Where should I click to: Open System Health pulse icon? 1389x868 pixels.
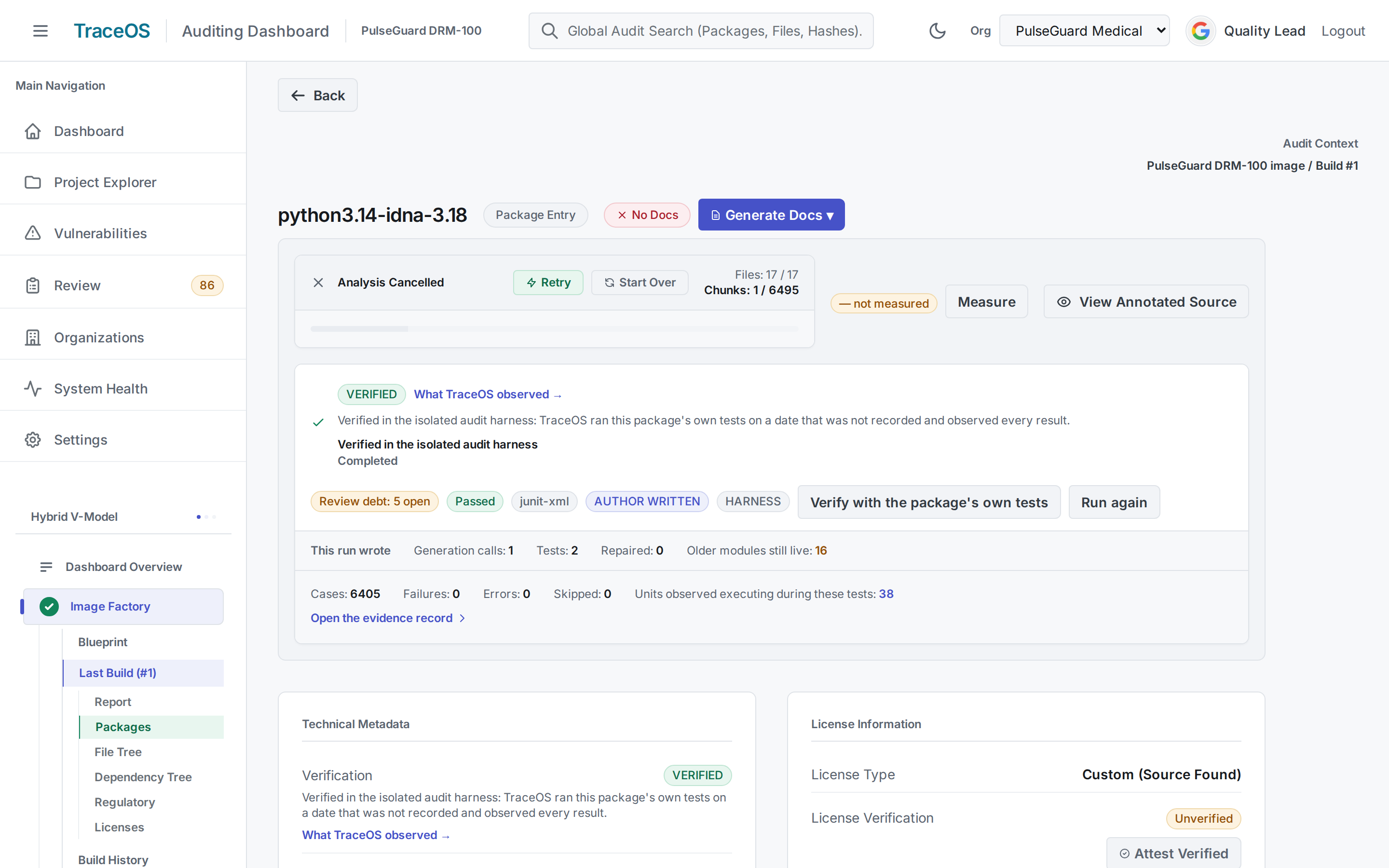coord(33,389)
